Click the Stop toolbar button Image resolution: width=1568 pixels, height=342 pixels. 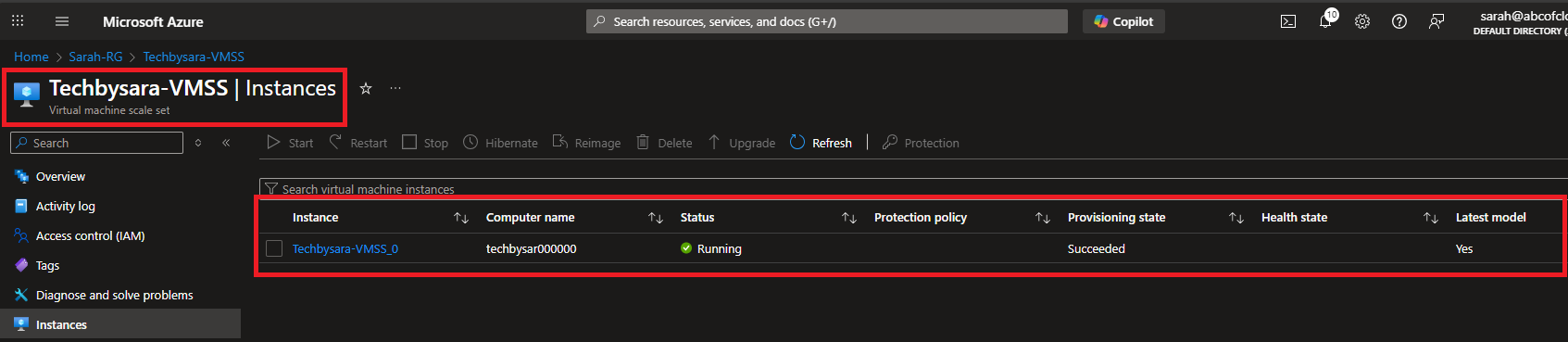pyautogui.click(x=425, y=143)
